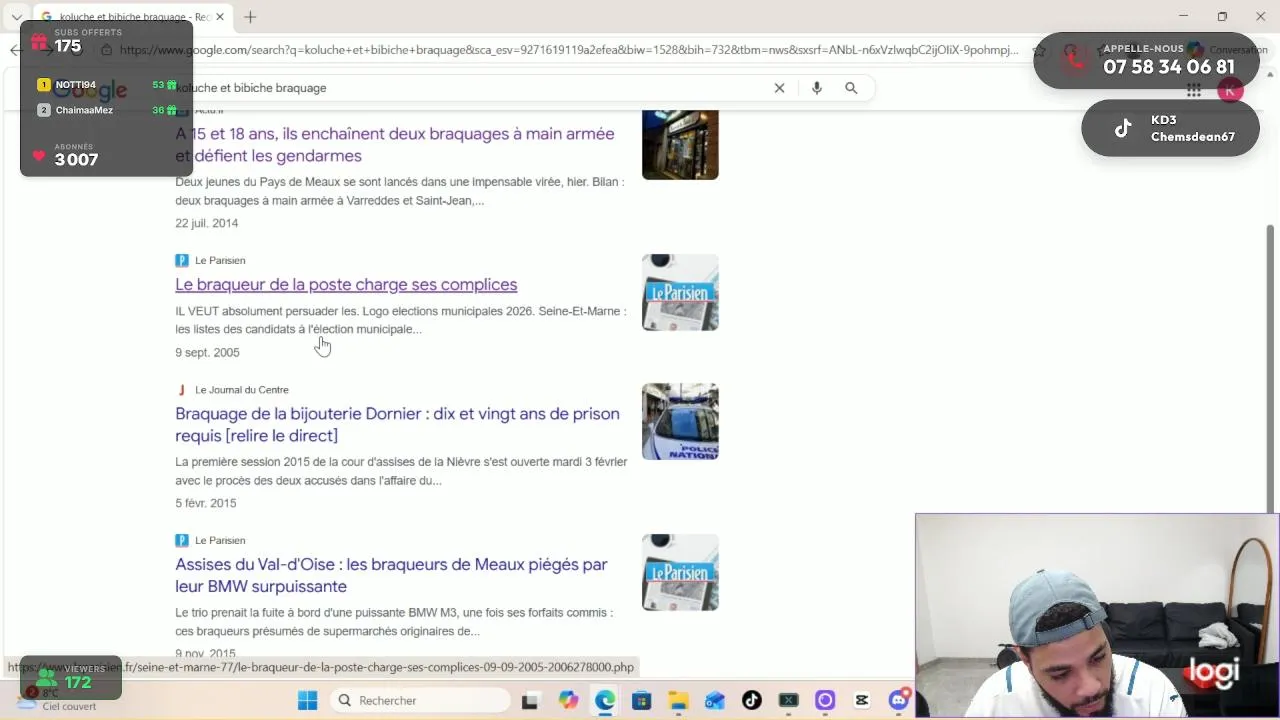Click Le Parisien thumbnail beside BMW article
The image size is (1280, 720).
click(680, 572)
